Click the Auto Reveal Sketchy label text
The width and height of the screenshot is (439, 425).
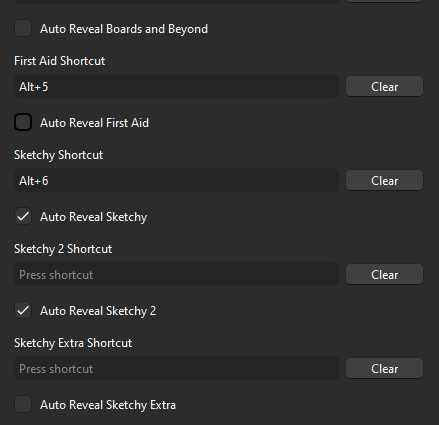(93, 217)
